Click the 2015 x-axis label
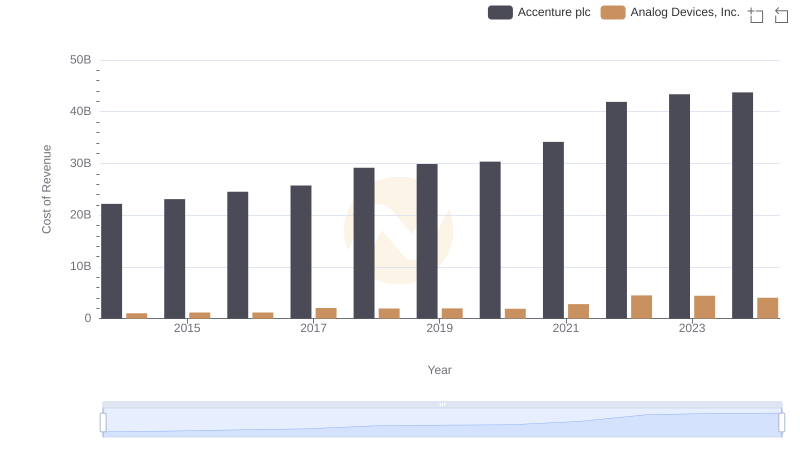Image resolution: width=800 pixels, height=461 pixels. (187, 328)
